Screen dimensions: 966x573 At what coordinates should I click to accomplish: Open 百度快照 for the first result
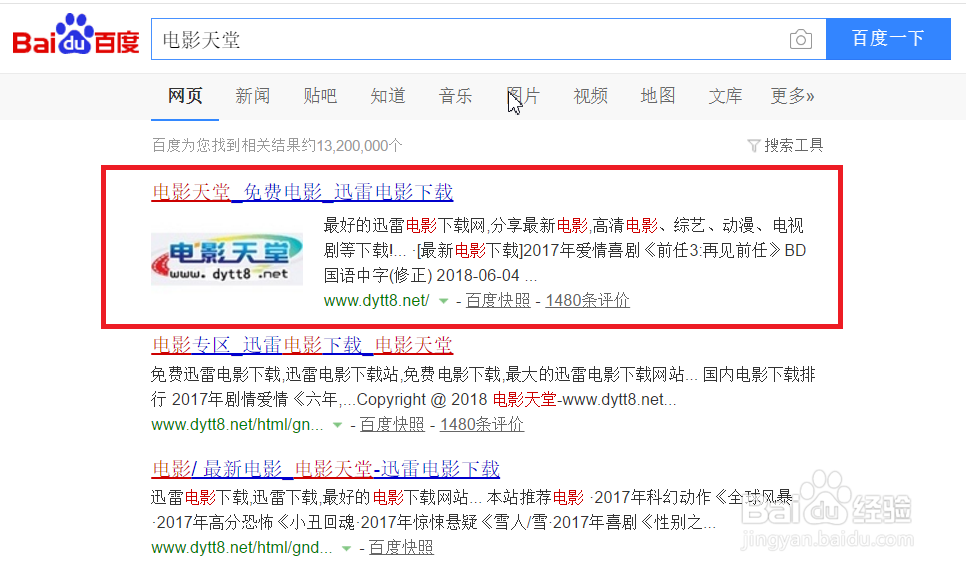pyautogui.click(x=498, y=301)
